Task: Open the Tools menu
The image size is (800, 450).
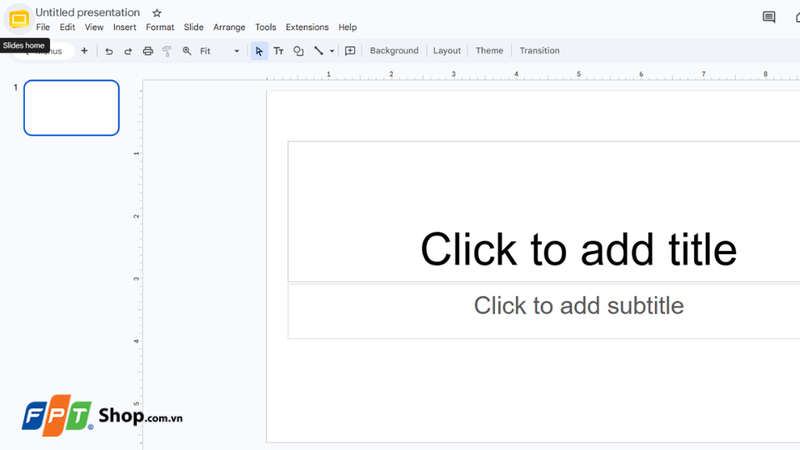Action: pyautogui.click(x=265, y=27)
